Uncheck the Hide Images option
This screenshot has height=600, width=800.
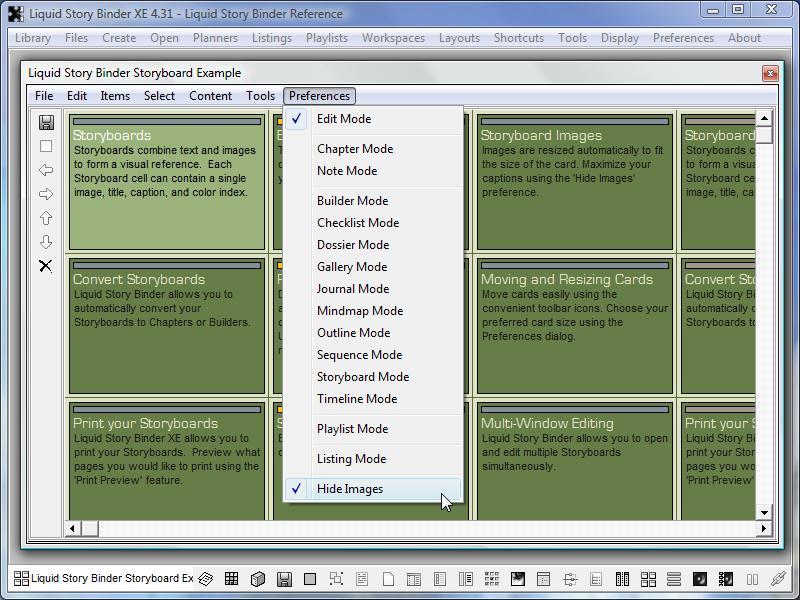(x=350, y=489)
